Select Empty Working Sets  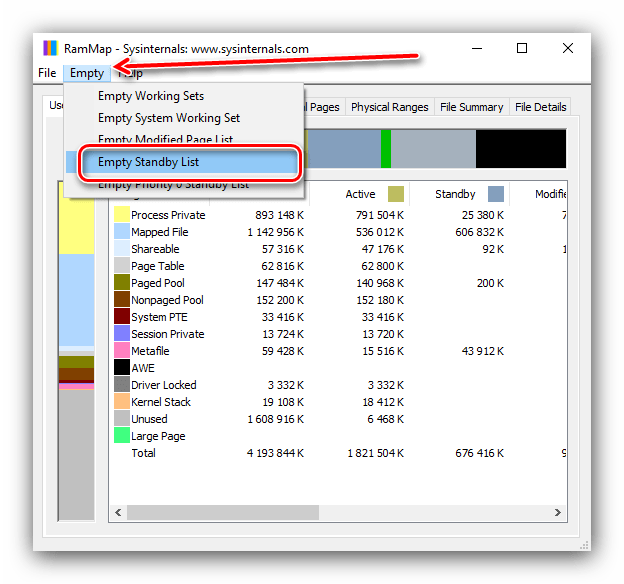click(151, 96)
